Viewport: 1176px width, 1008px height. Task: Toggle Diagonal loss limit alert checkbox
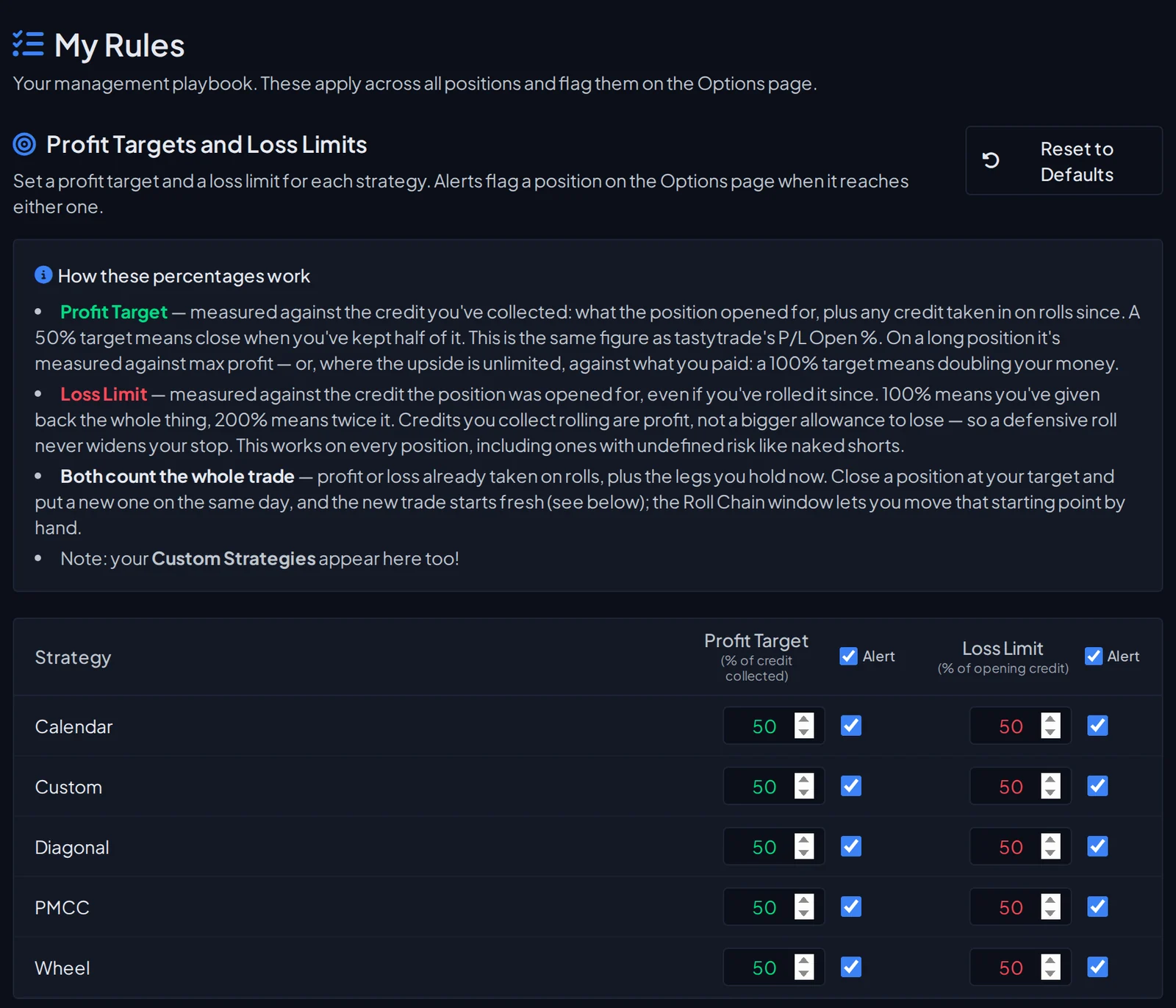[1097, 846]
